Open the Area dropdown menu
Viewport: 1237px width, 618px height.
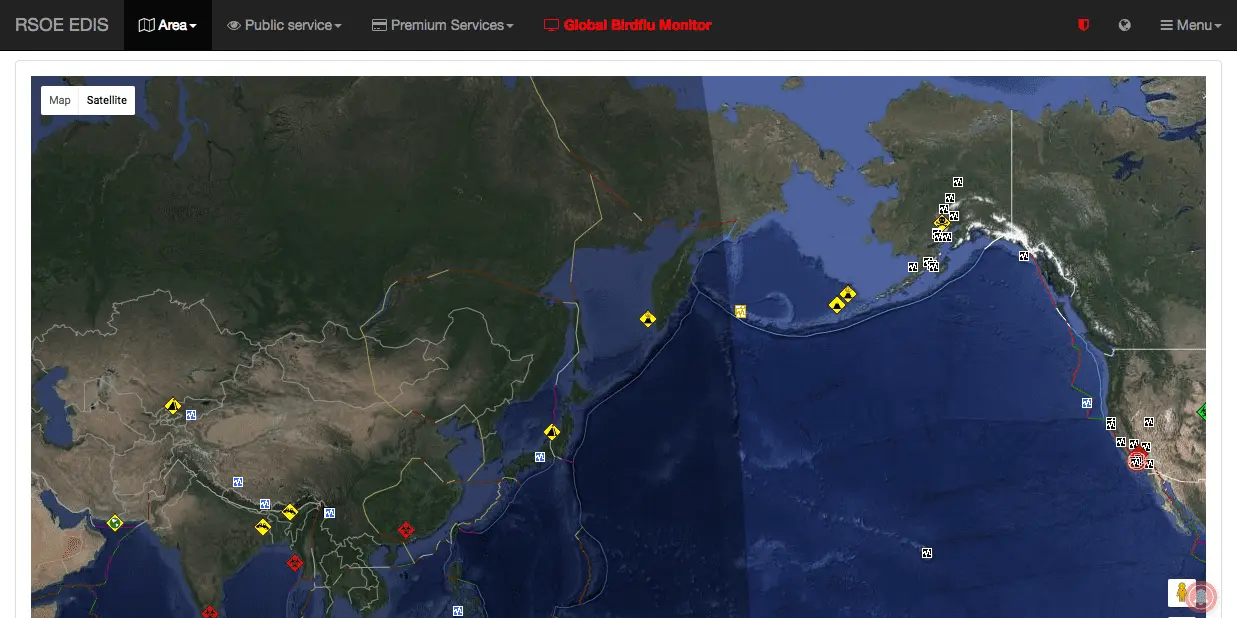pyautogui.click(x=167, y=25)
